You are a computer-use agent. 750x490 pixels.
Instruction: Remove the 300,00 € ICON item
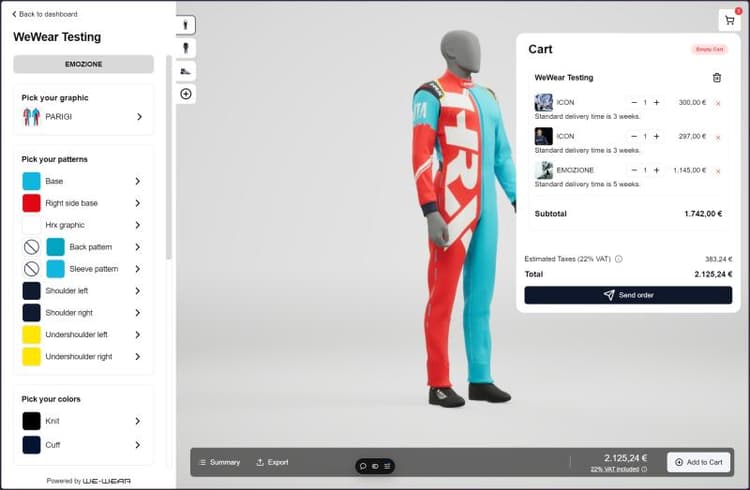(717, 103)
